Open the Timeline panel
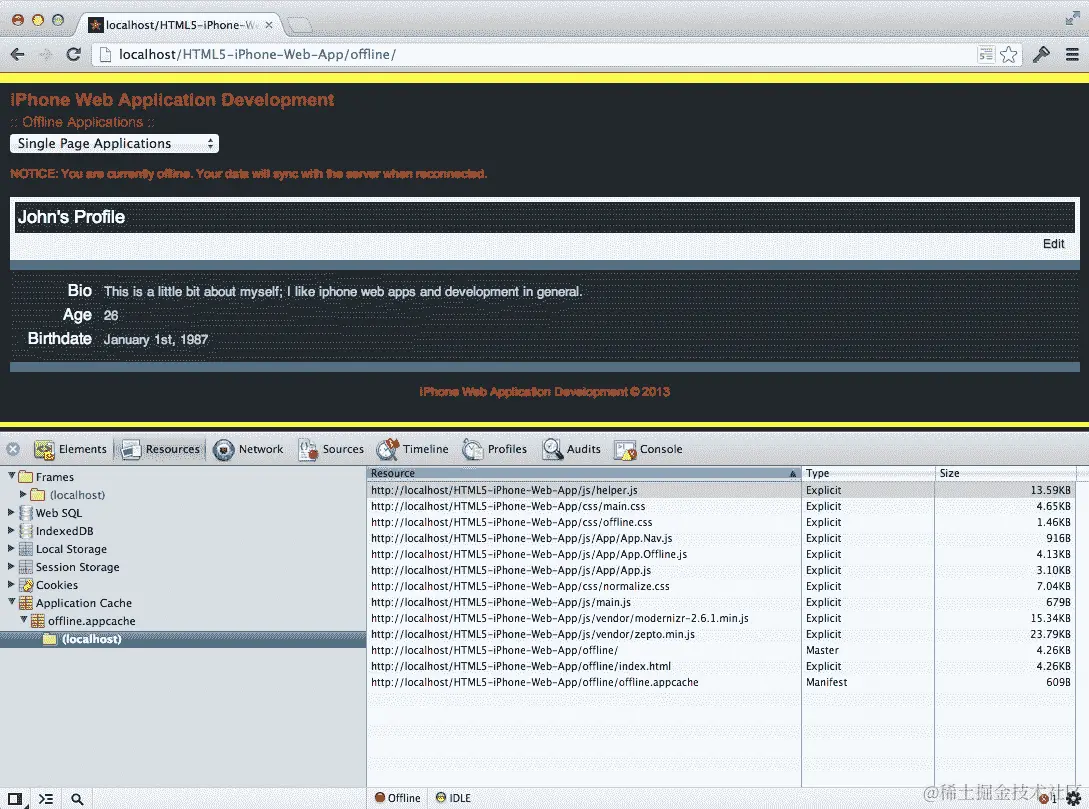 point(413,449)
